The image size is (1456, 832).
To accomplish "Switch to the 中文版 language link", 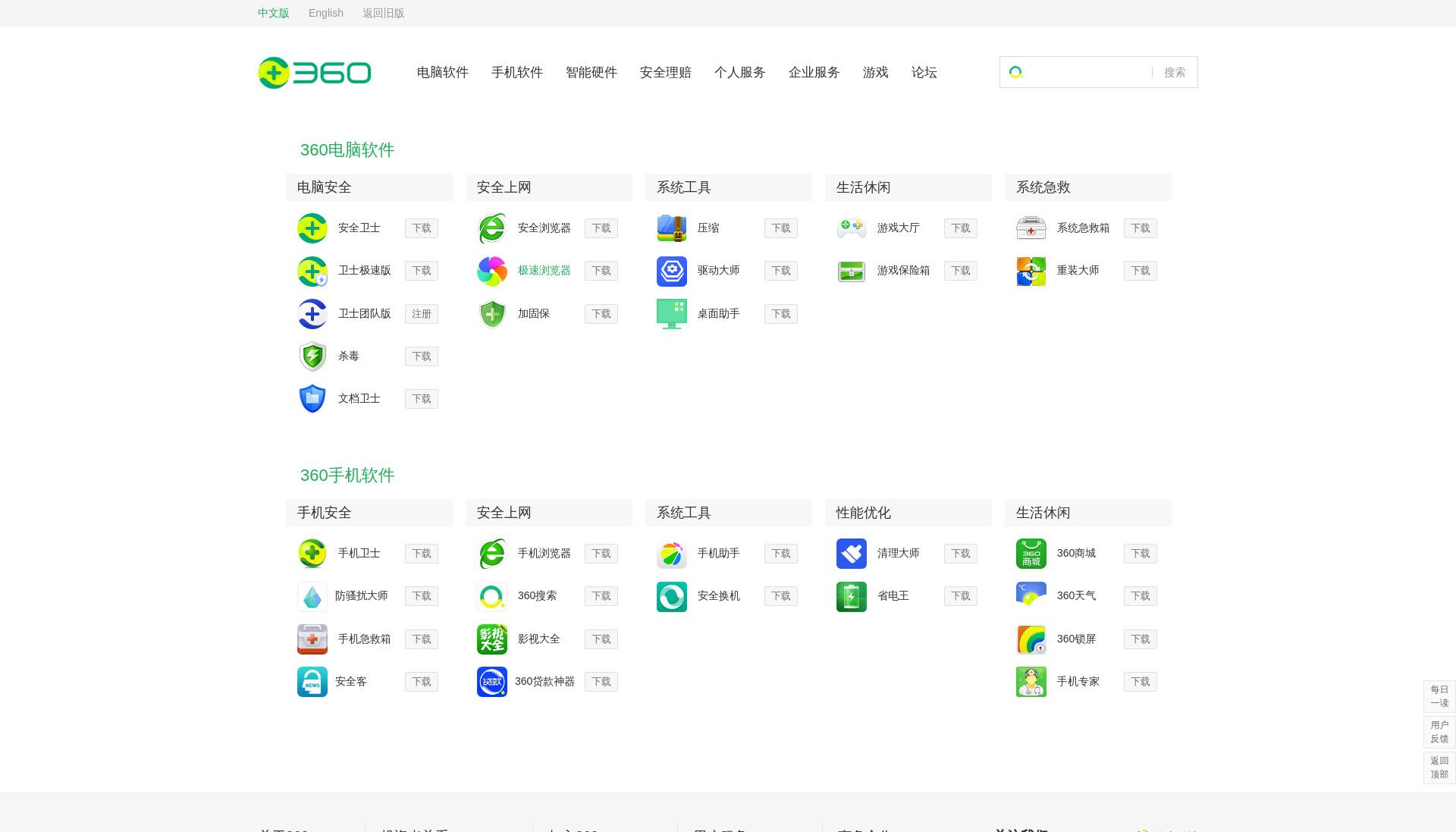I will pyautogui.click(x=274, y=13).
